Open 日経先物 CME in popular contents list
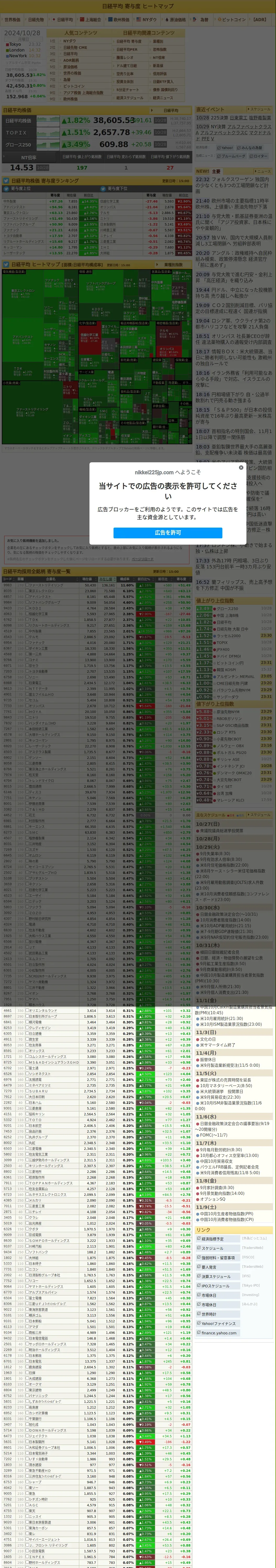This screenshot has height=1568, width=276. point(76,48)
